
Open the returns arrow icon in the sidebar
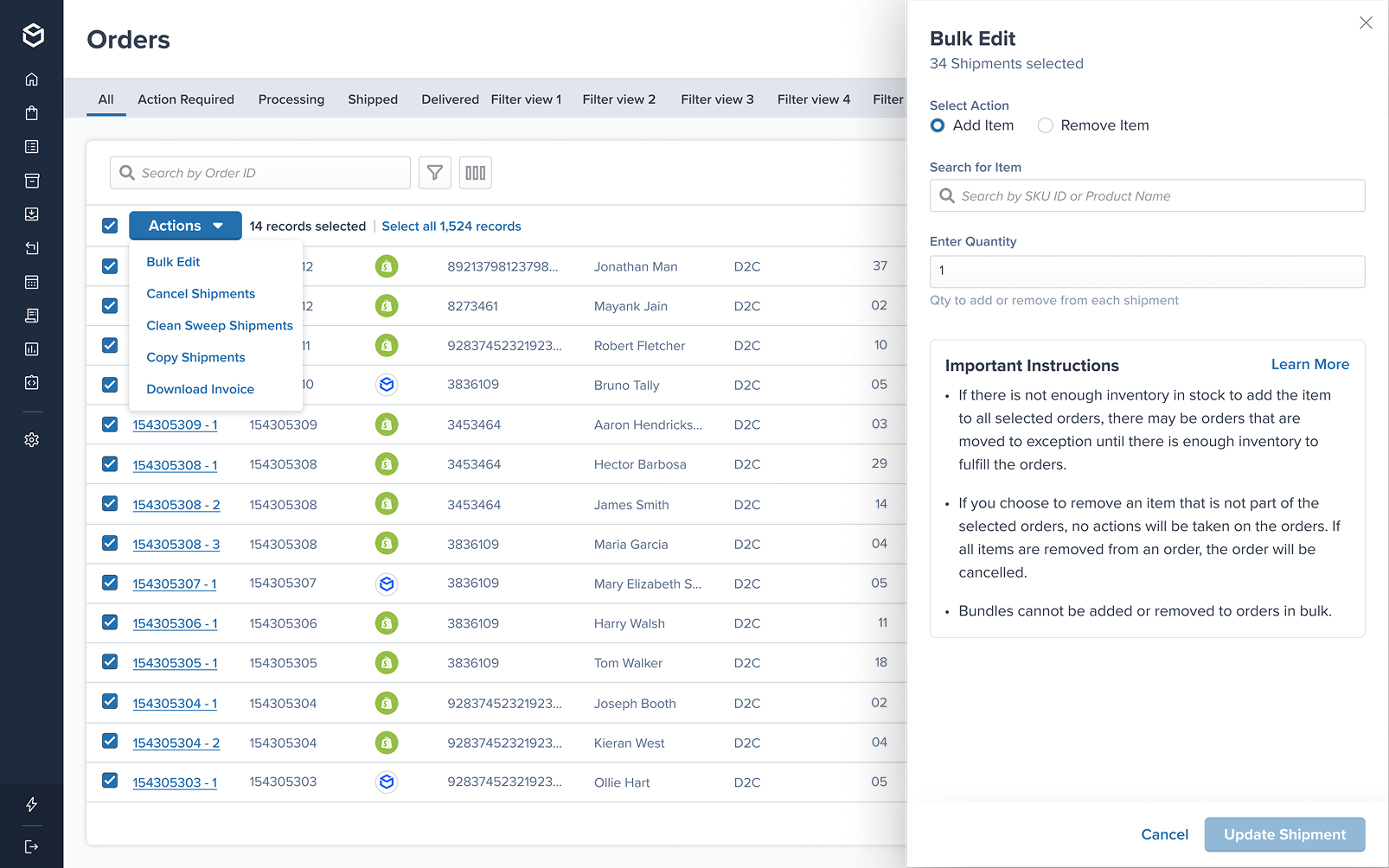tap(32, 248)
